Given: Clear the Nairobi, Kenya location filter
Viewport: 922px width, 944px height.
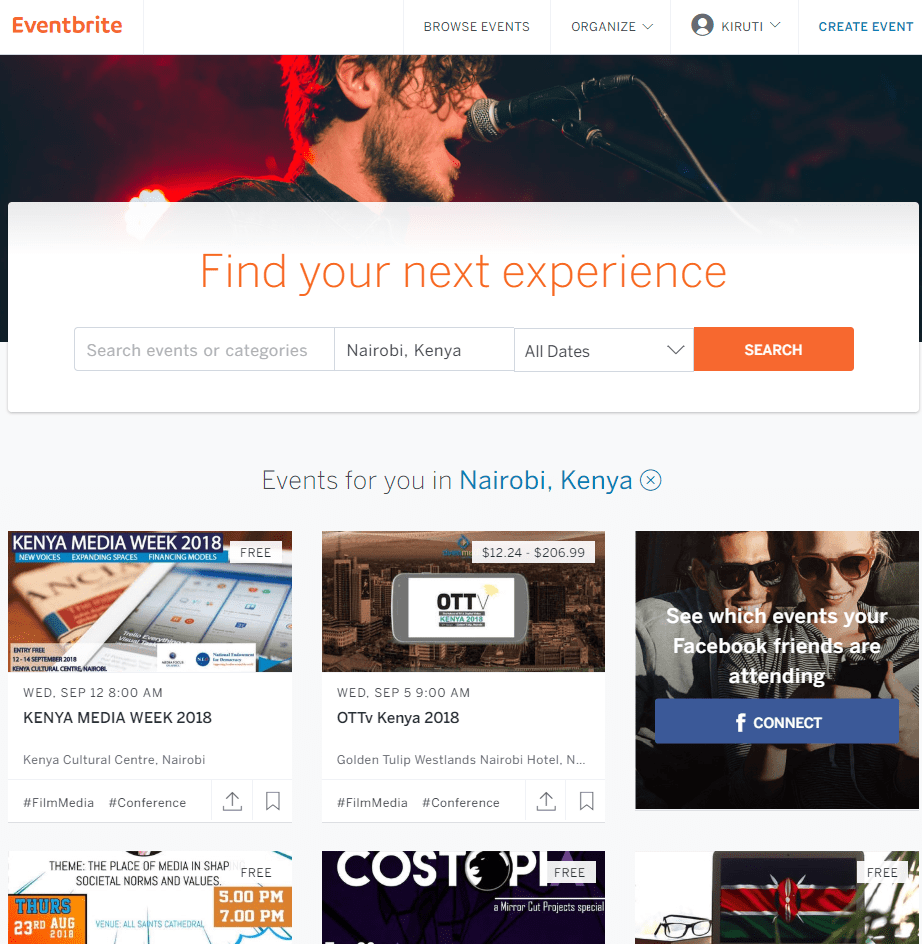Looking at the screenshot, I should (x=650, y=480).
